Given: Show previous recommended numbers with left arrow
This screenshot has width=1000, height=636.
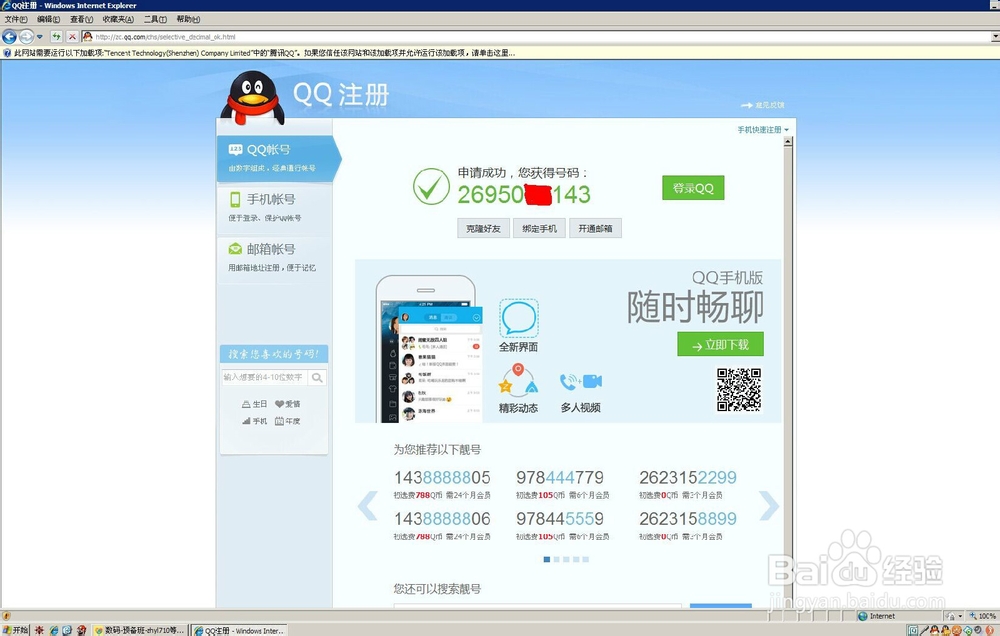Looking at the screenshot, I should pos(367,507).
